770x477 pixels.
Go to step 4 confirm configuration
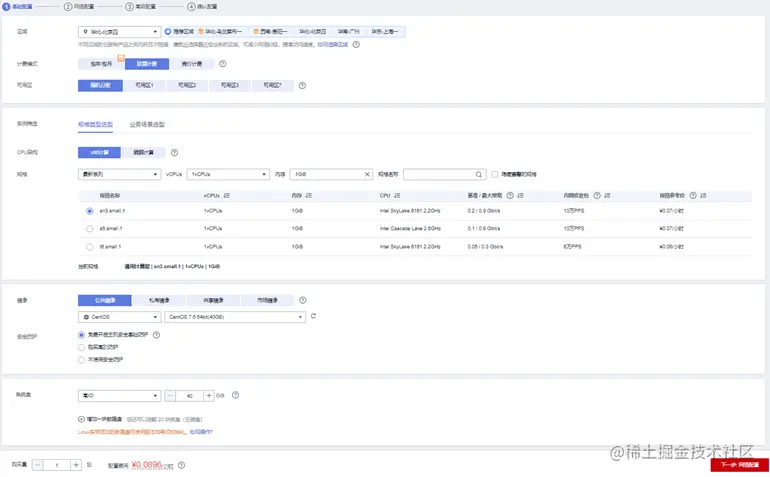202,6
